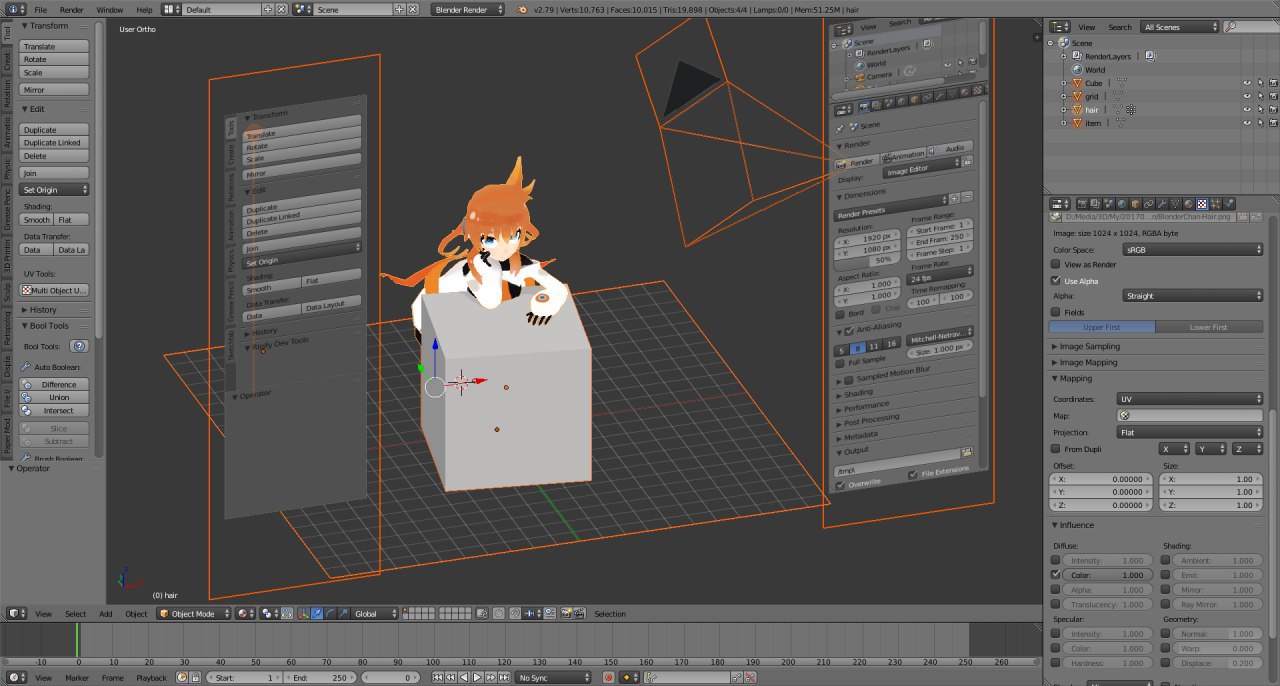Open the Render properties tab icon

1082,204
